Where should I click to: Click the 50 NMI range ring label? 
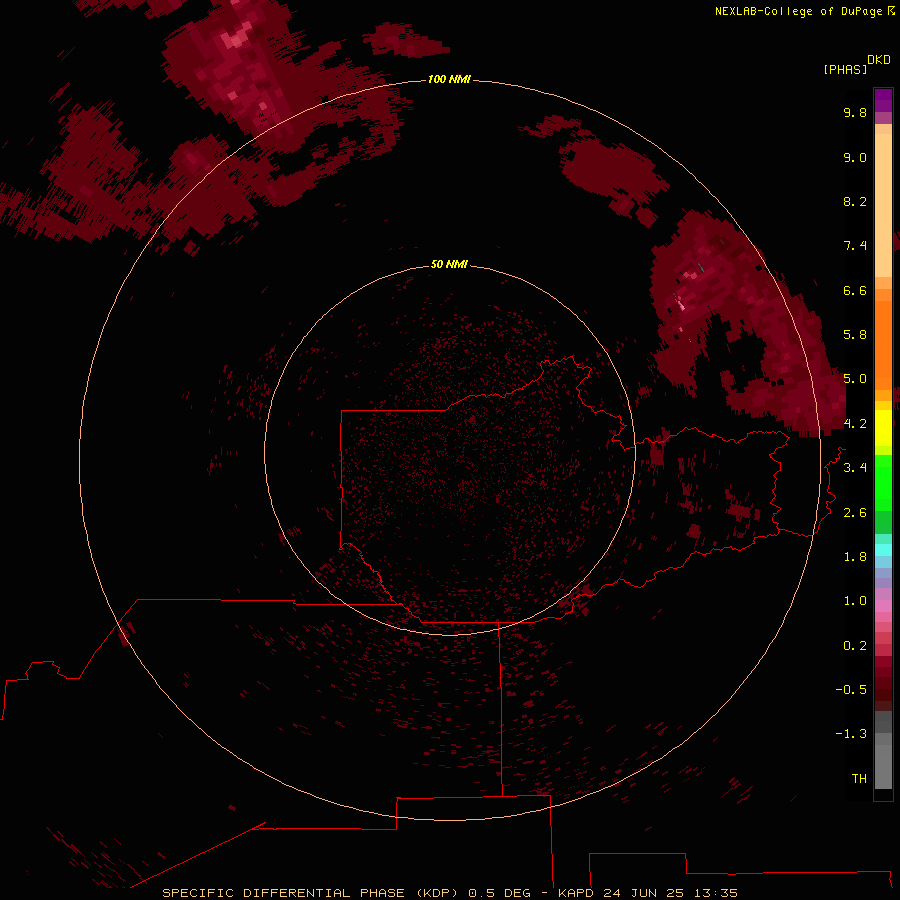(x=449, y=264)
